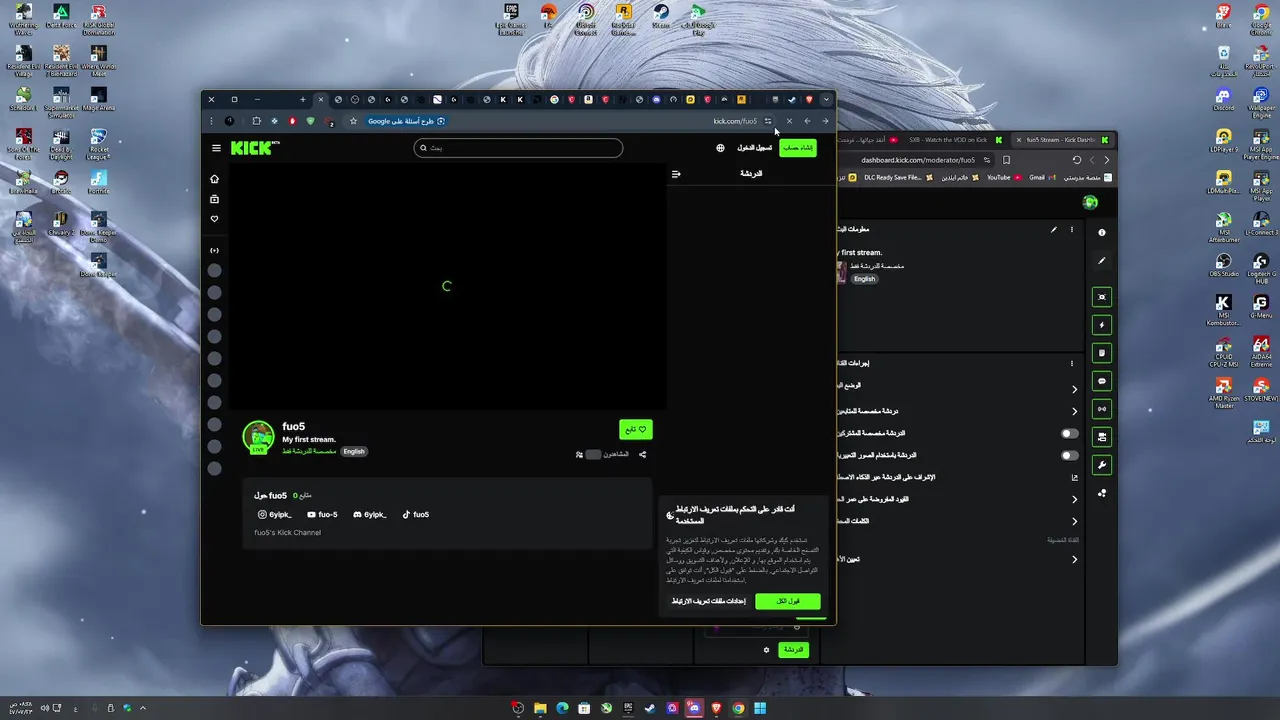Share the fuo5 stream

[x=643, y=454]
